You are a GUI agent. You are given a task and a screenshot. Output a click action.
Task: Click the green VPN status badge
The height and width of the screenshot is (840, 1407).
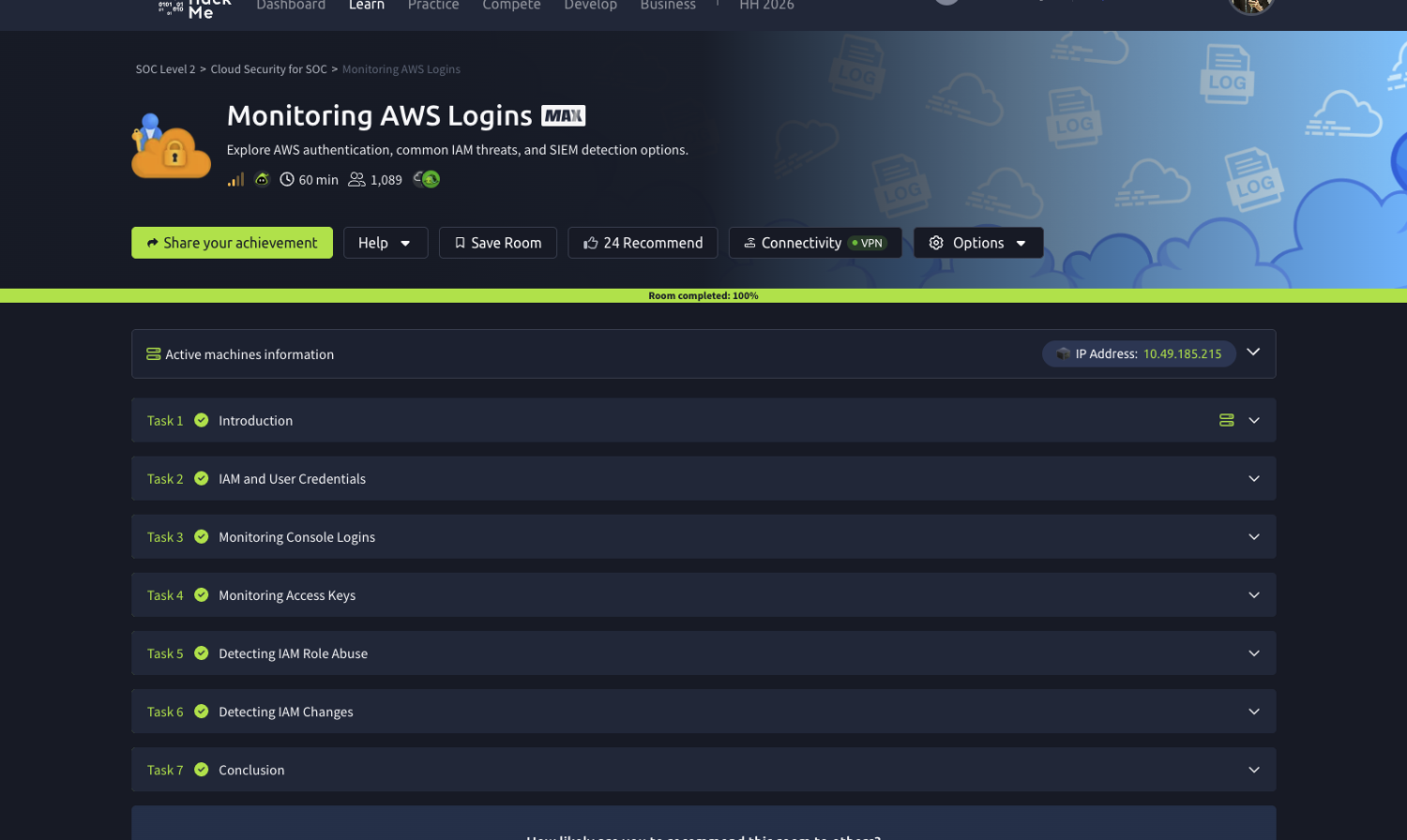[868, 243]
